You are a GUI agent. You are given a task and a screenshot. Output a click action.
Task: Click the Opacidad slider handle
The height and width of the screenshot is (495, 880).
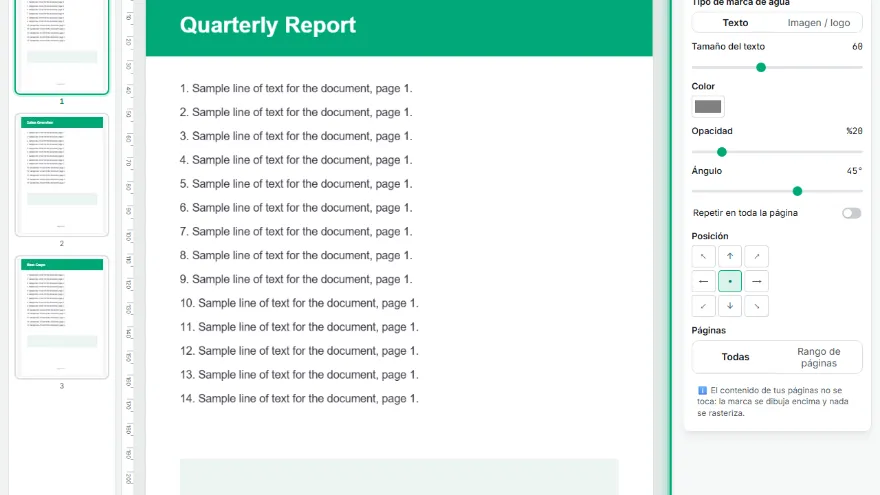722,152
